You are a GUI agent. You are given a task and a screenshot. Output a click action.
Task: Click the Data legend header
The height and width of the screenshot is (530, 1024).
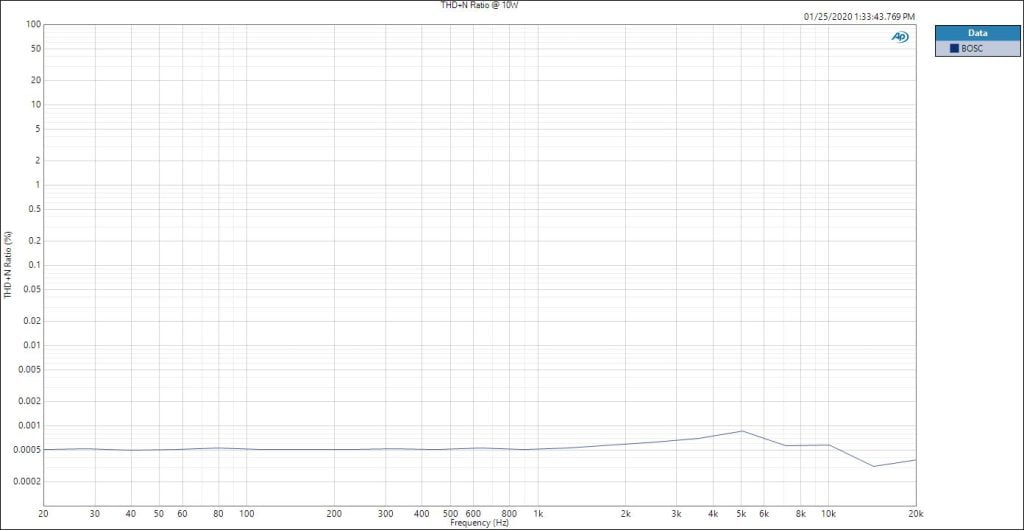point(977,33)
